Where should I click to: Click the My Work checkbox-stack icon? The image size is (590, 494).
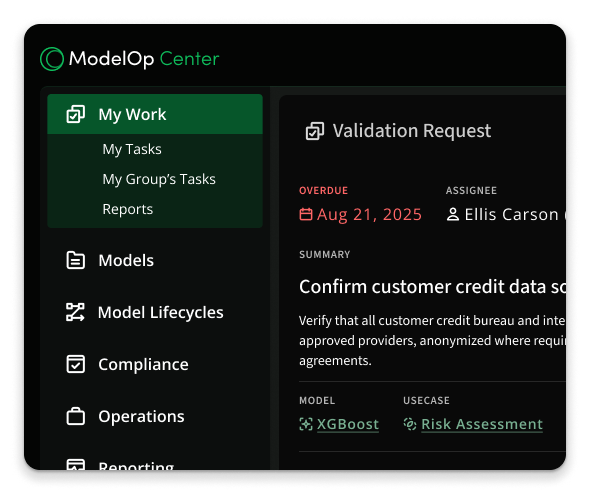[x=76, y=114]
